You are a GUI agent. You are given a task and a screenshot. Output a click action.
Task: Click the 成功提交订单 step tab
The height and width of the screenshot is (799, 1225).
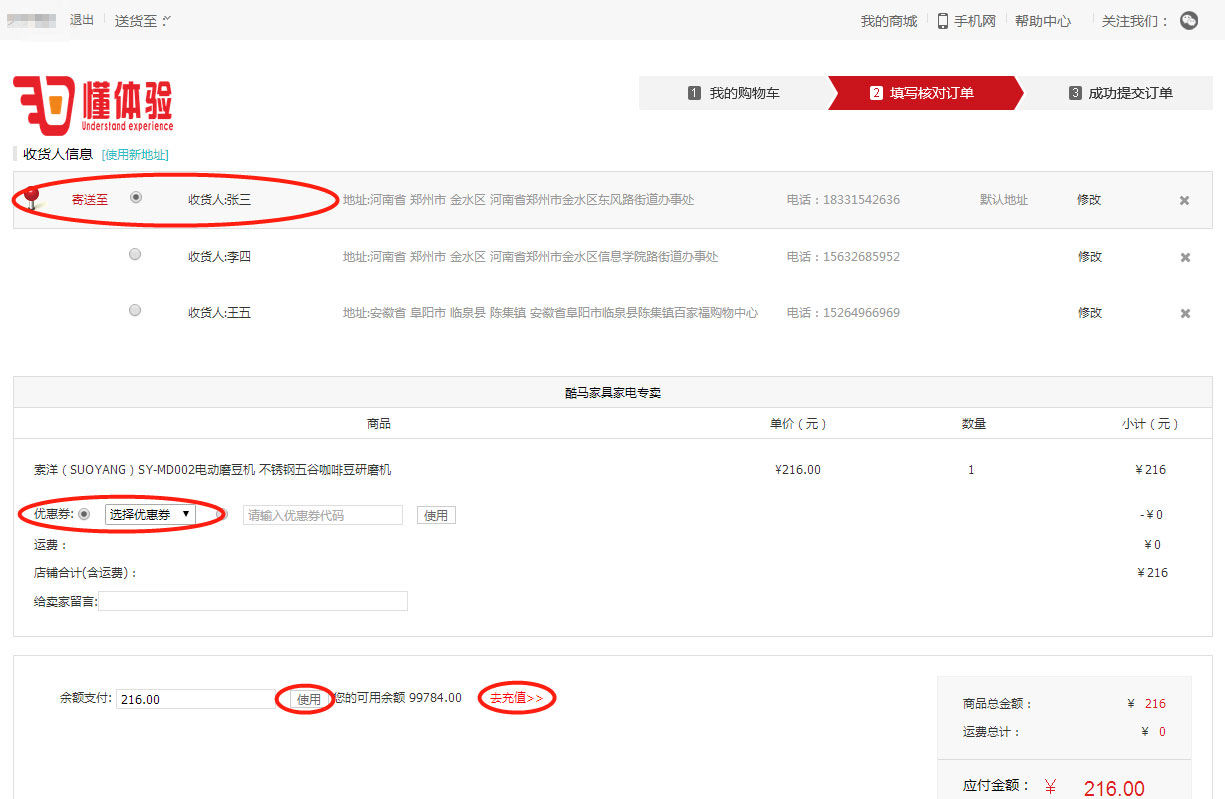point(1120,93)
